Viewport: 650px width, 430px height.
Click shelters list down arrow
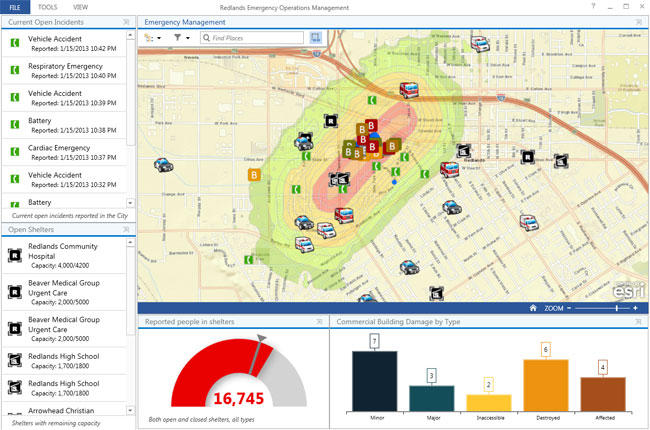[131, 410]
